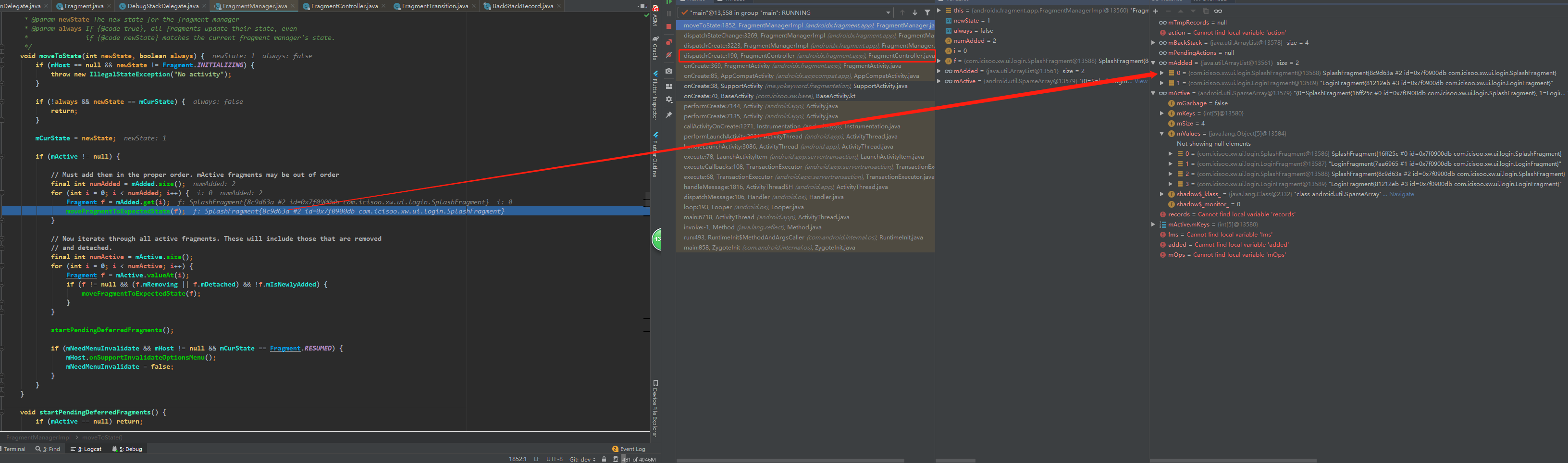Image resolution: width=1568 pixels, height=463 pixels.
Task: Remove selected watch with minus icon
Action: click(x=1168, y=11)
